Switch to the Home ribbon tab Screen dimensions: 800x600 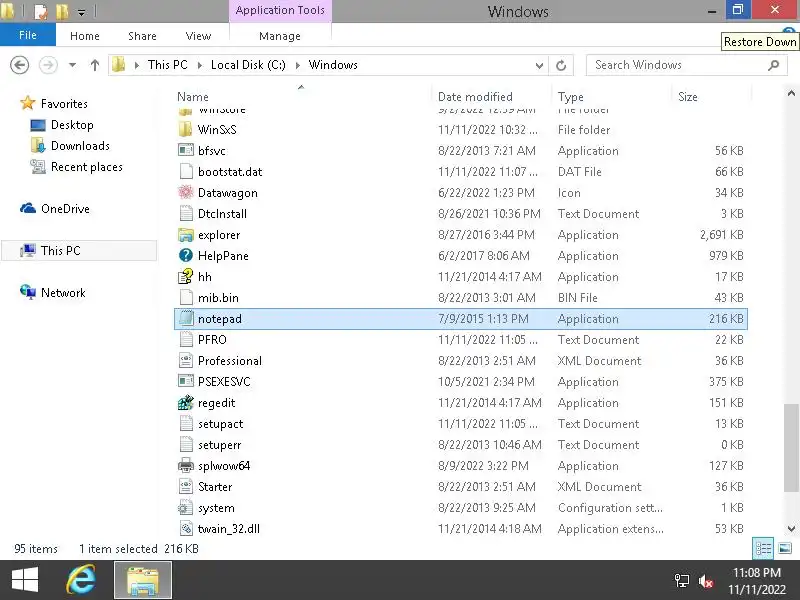(85, 36)
